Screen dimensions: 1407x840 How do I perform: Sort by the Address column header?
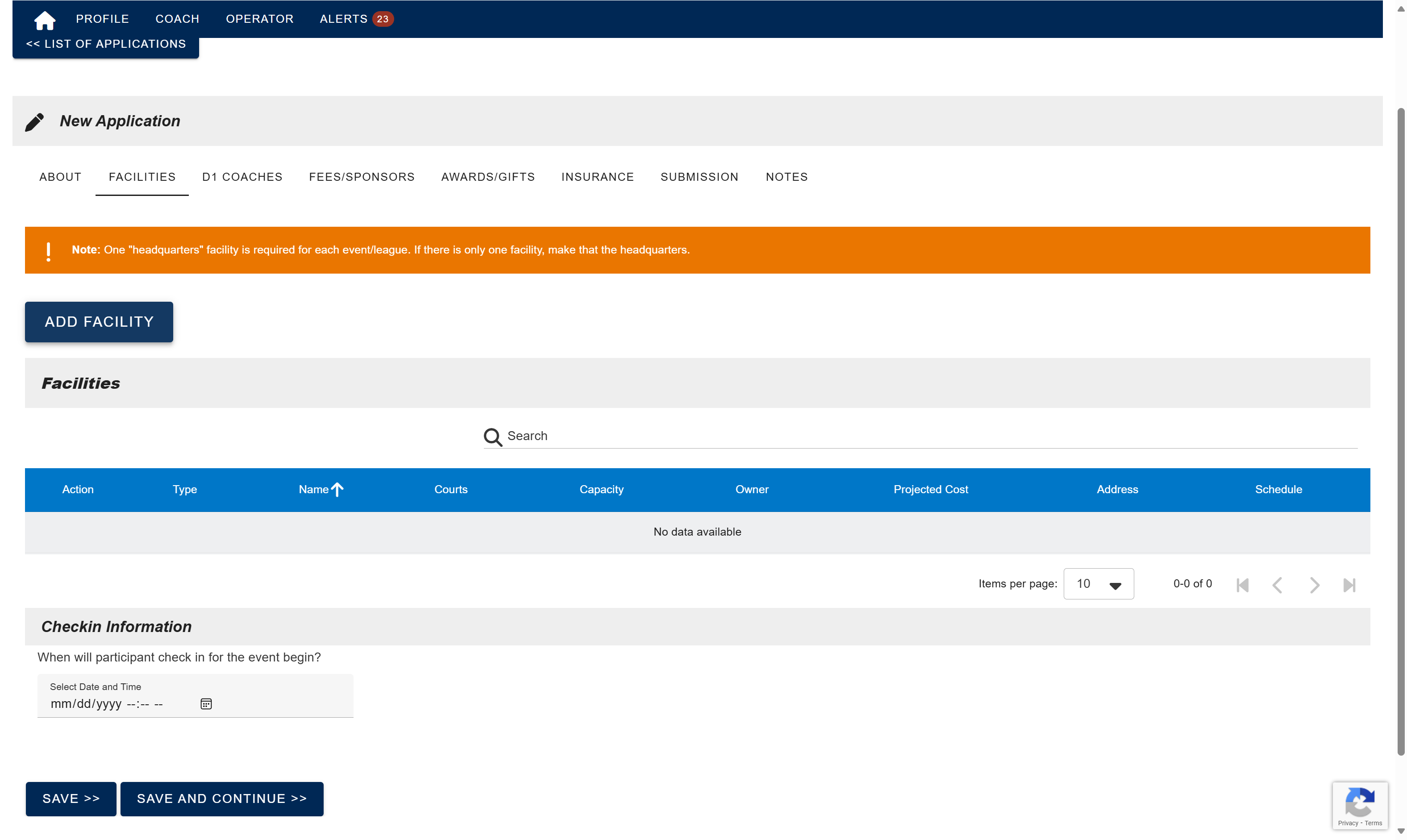1117,489
